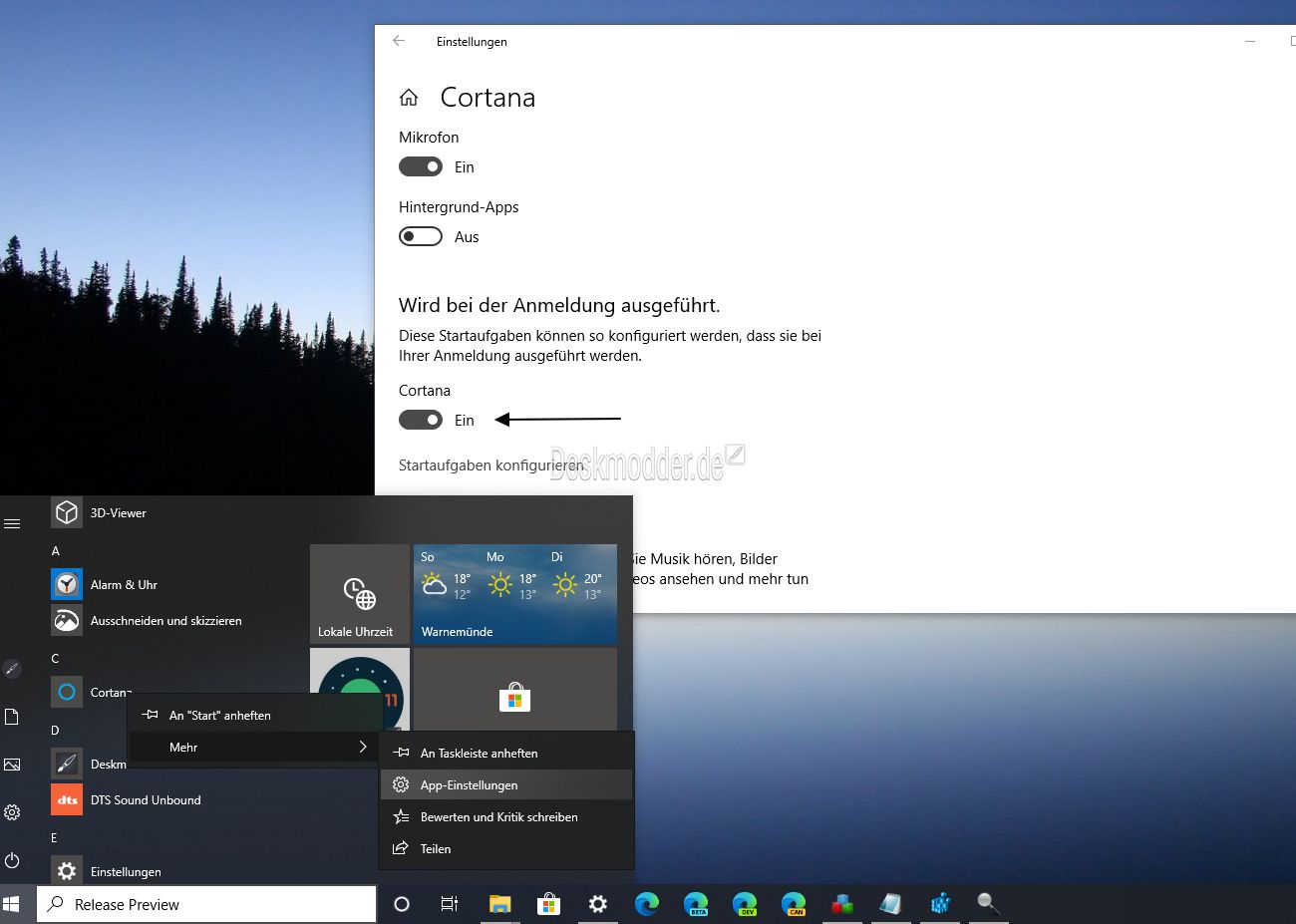The height and width of the screenshot is (924, 1296).
Task: Open the Pictures icon in Start sidebar
Action: (12, 765)
